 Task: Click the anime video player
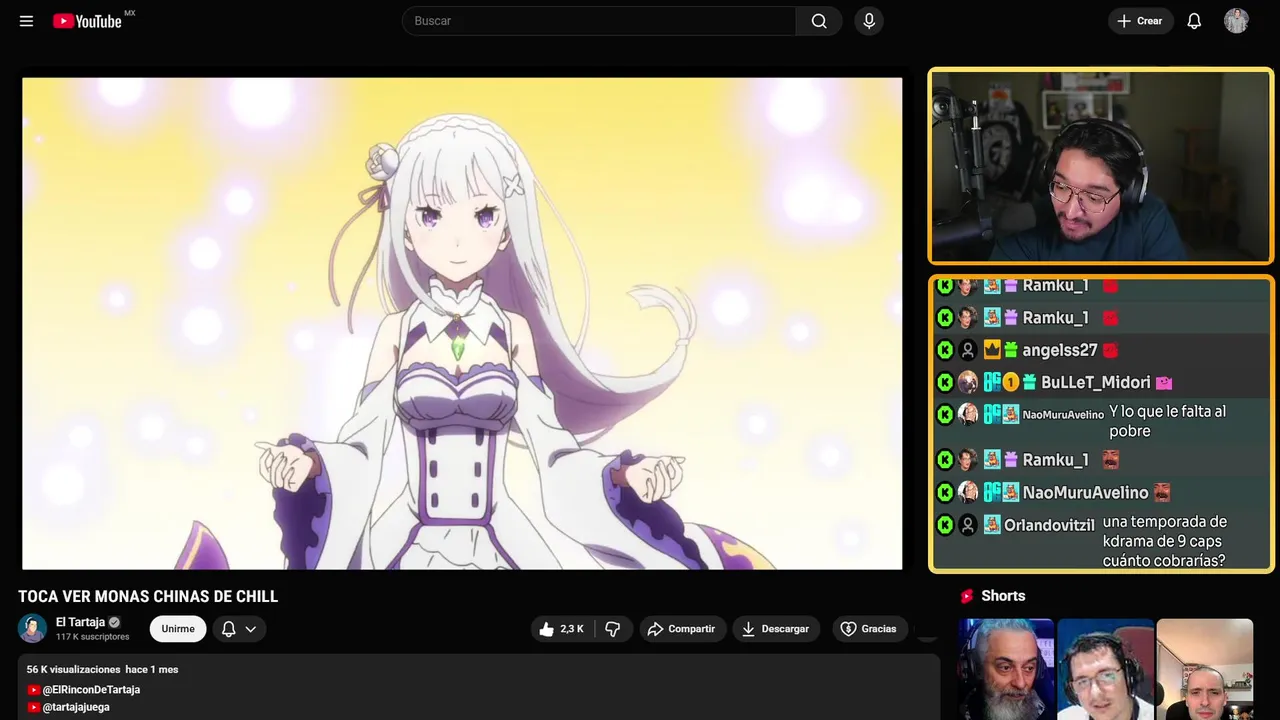pos(462,323)
